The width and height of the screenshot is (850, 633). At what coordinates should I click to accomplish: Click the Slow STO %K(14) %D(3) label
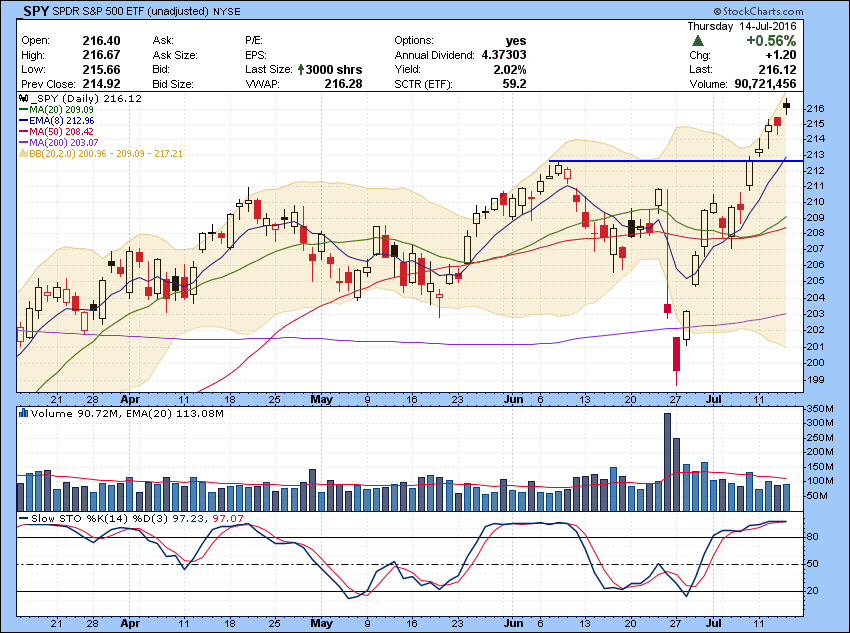click(x=100, y=519)
